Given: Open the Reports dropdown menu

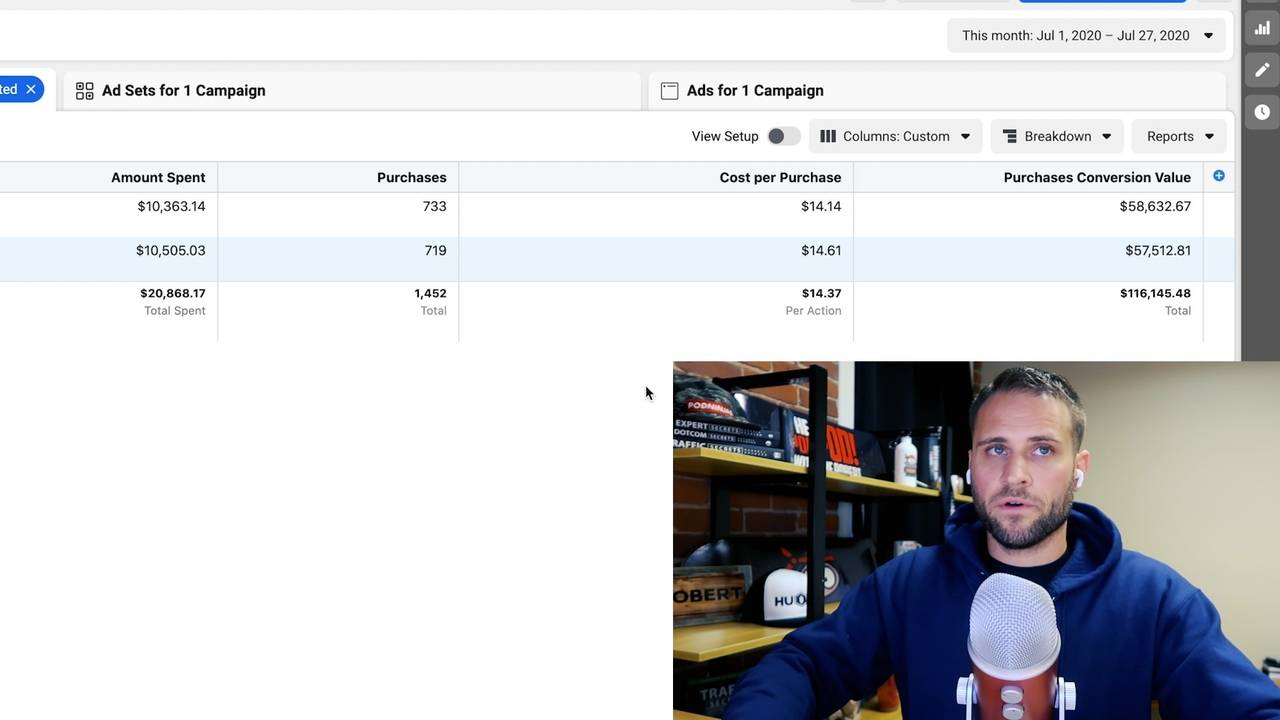Looking at the screenshot, I should pyautogui.click(x=1180, y=136).
